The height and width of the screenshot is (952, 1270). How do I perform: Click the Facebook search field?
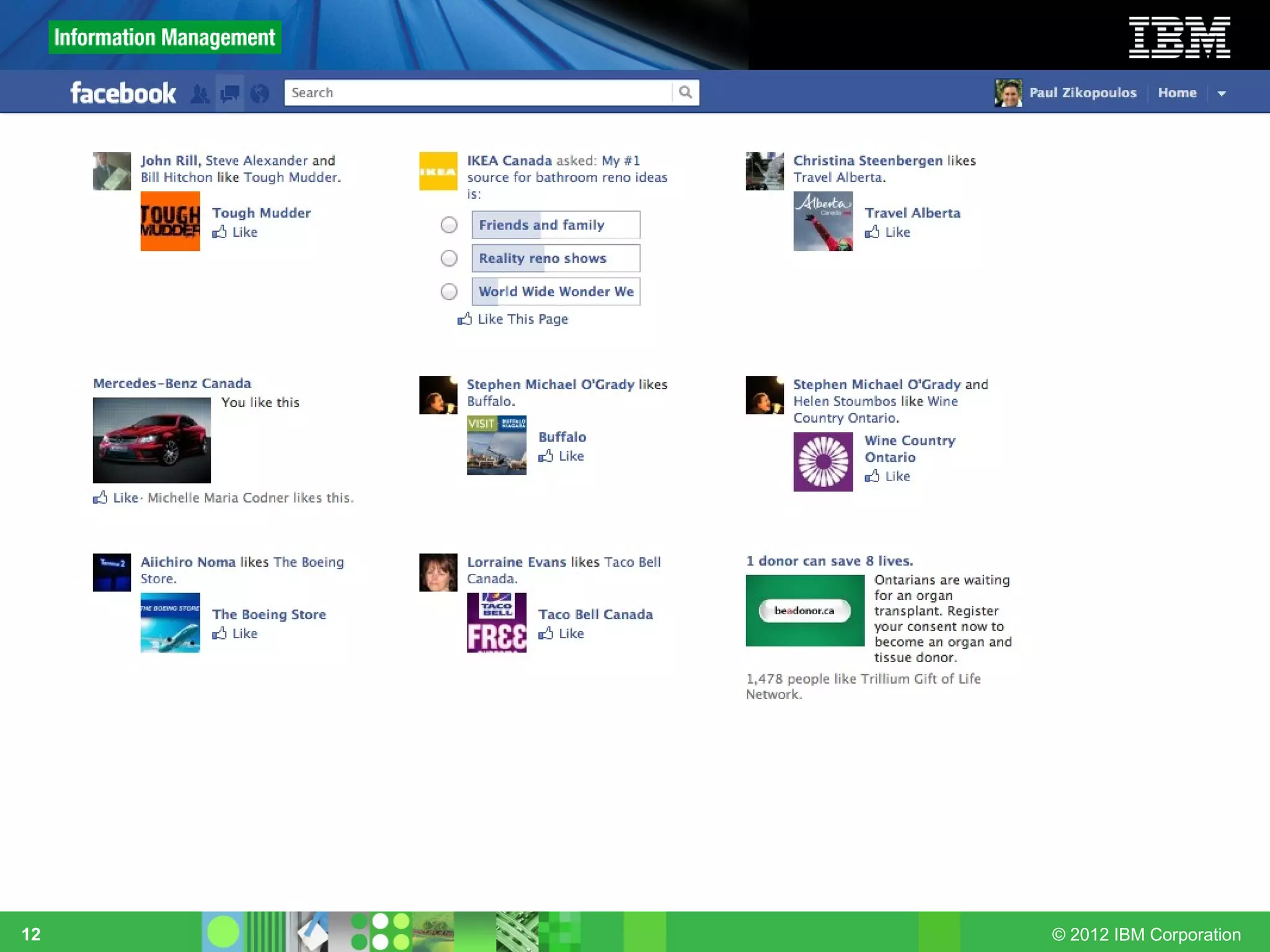coord(477,92)
